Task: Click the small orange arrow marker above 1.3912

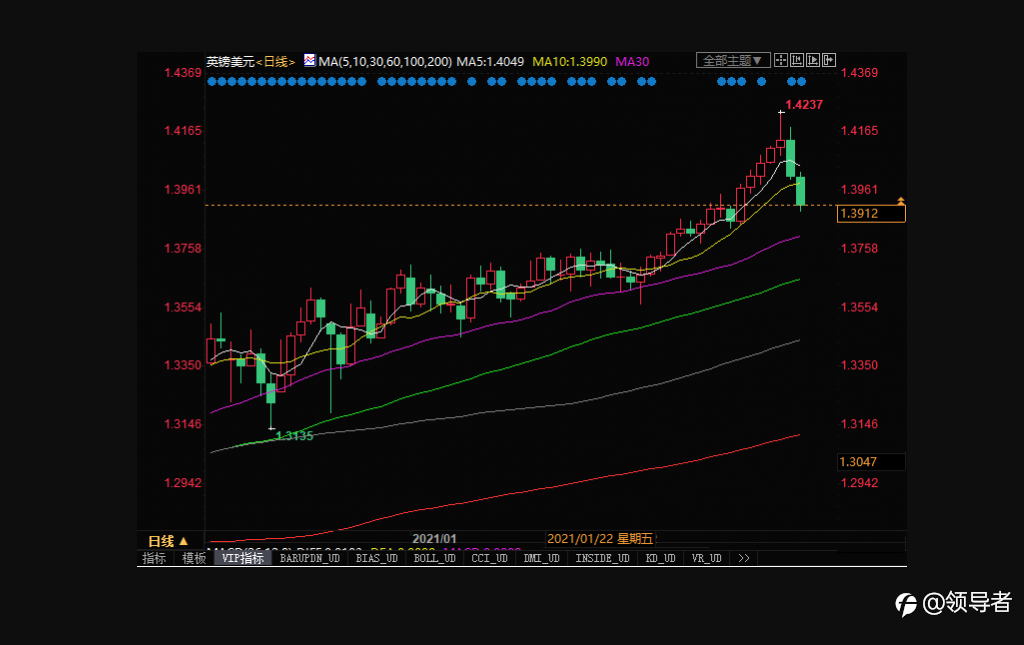Action: click(901, 200)
